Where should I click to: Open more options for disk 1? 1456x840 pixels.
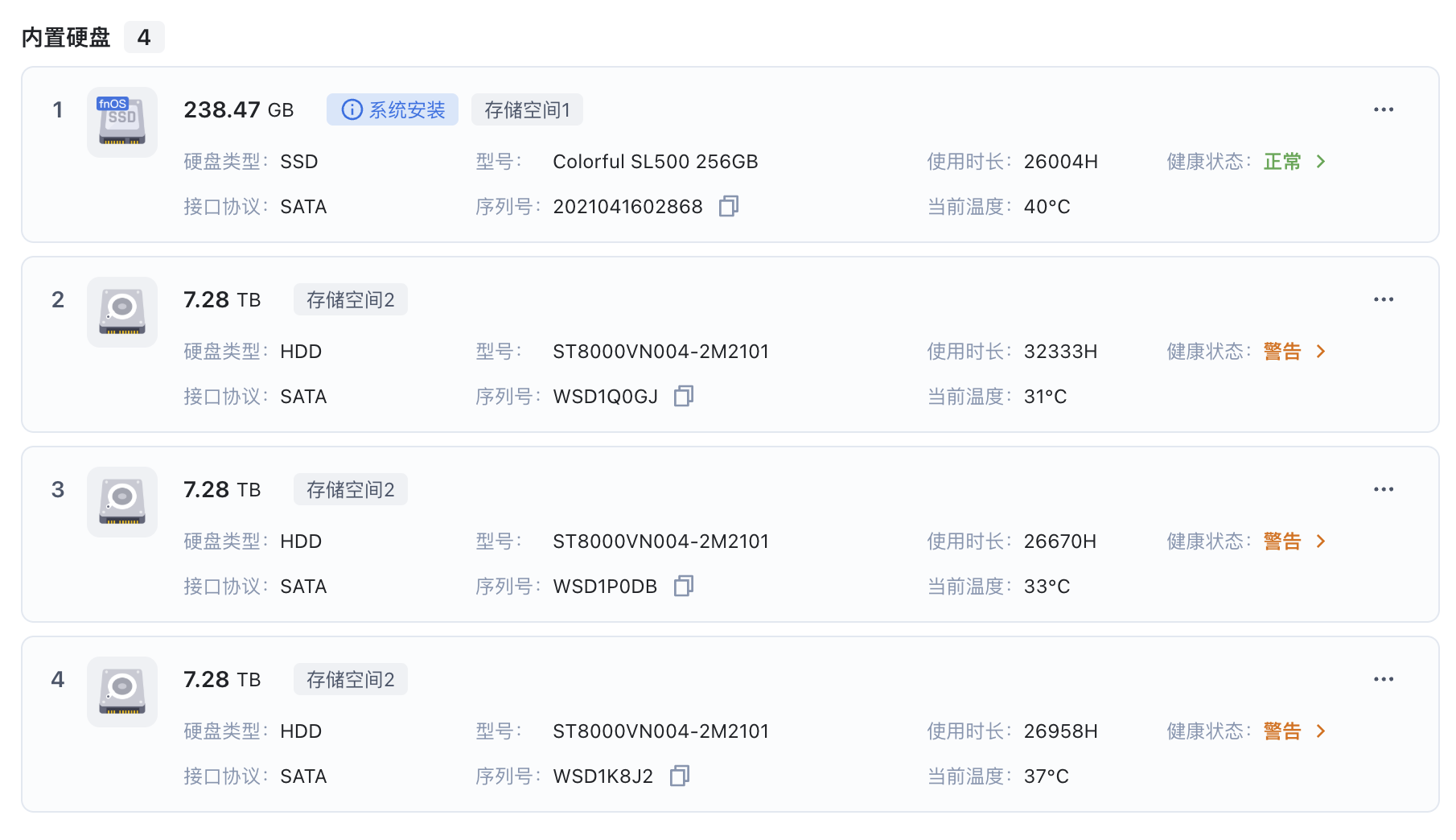(1384, 109)
